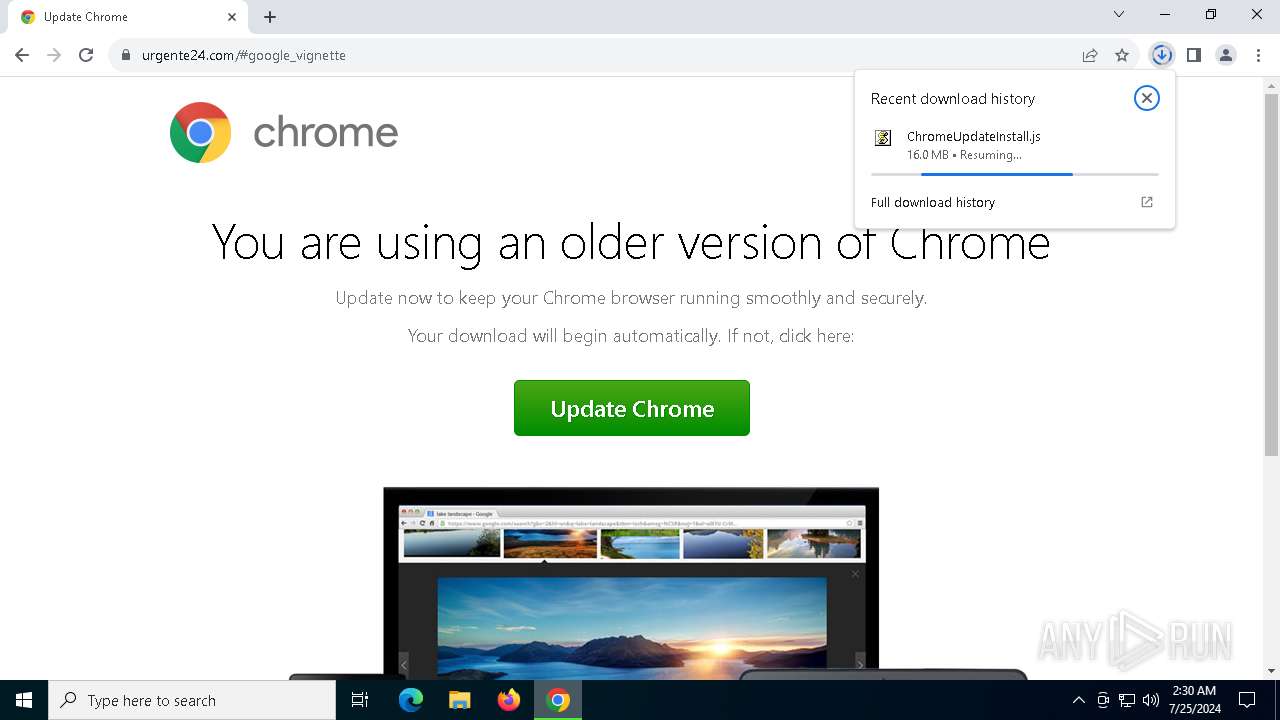The image size is (1280, 720).
Task: Click the address bar URL
Action: click(x=244, y=55)
